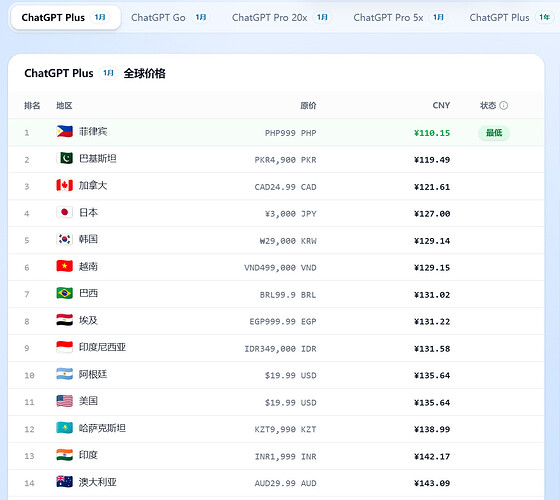
Task: Click the ¥131.58 price value
Action: (x=432, y=349)
